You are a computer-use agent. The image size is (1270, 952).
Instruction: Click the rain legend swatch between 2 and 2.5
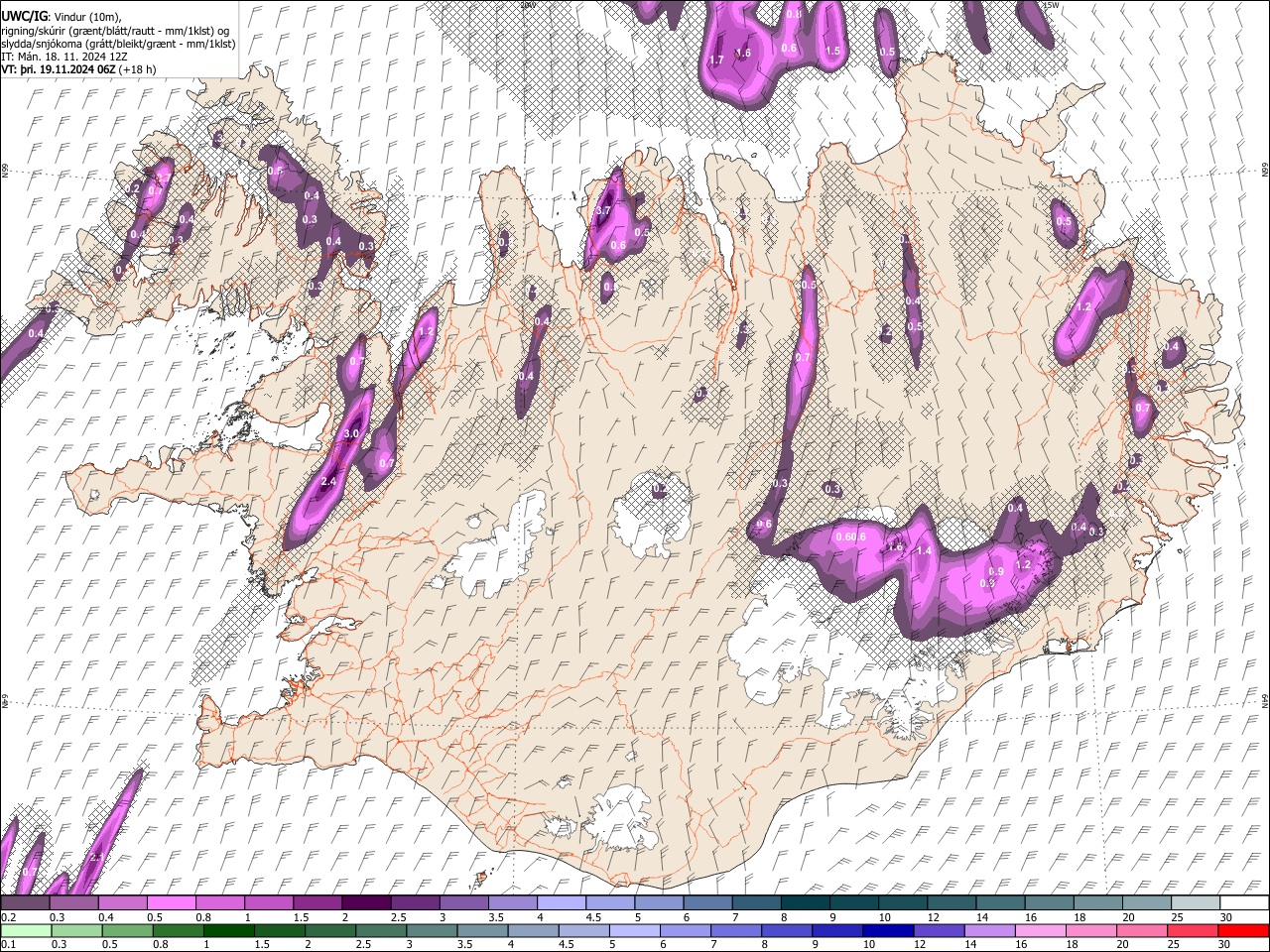pyautogui.click(x=328, y=930)
